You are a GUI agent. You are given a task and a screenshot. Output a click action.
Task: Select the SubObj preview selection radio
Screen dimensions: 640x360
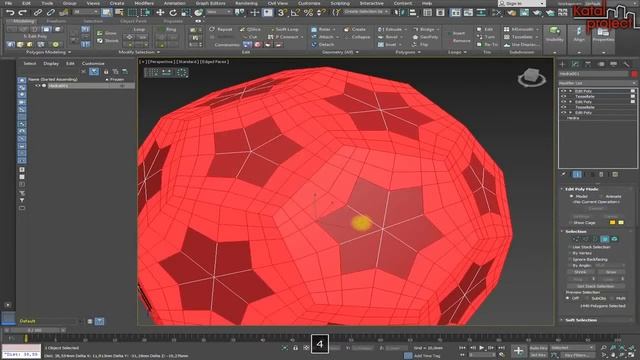click(x=587, y=298)
